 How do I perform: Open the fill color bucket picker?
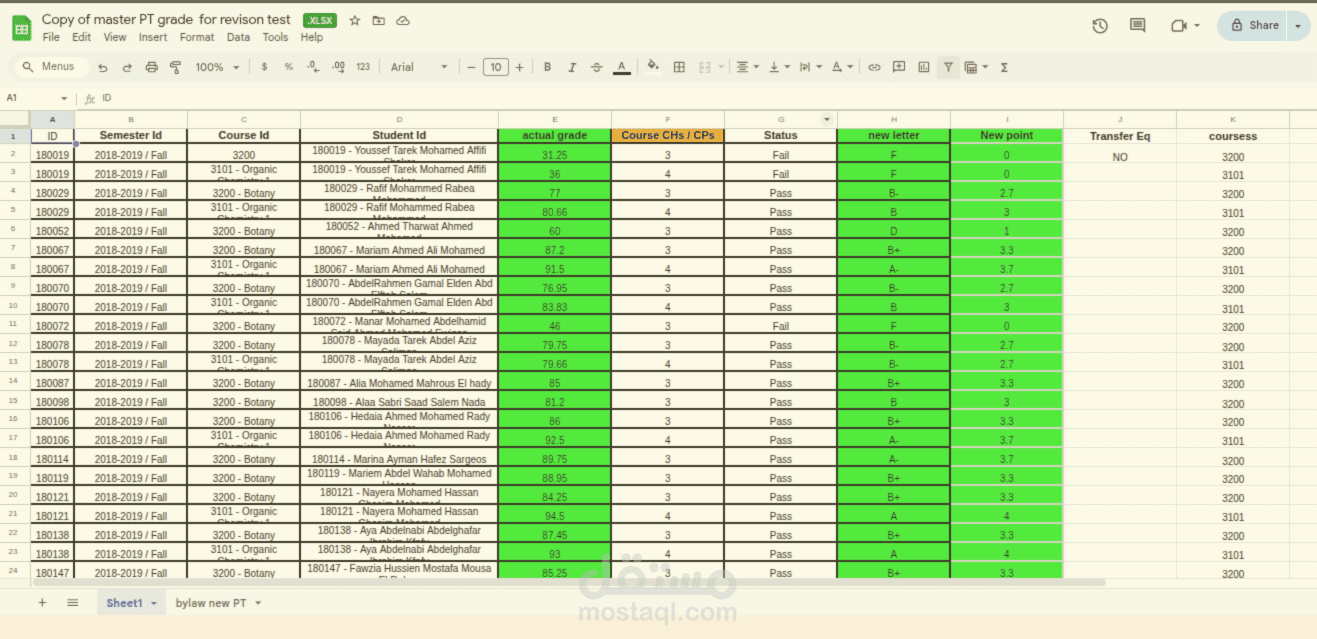tap(653, 67)
